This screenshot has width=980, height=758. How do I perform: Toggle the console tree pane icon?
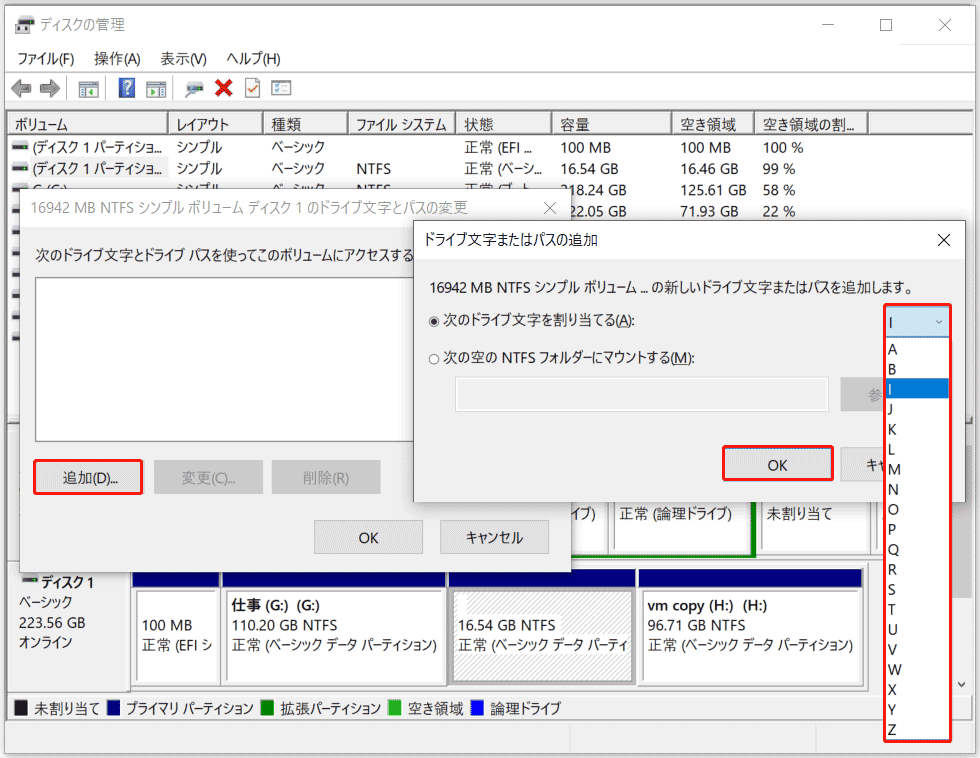[x=88, y=88]
